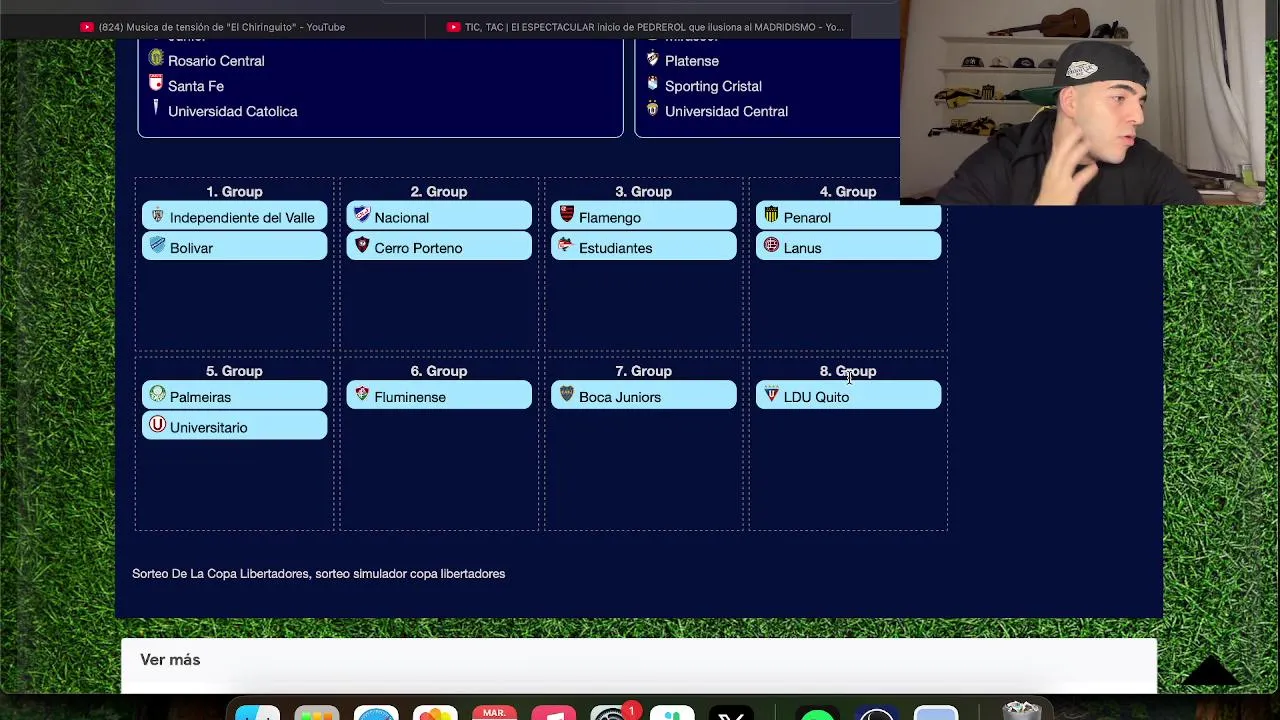Open the Photos app in the dock
The image size is (1280, 720).
pos(435,712)
